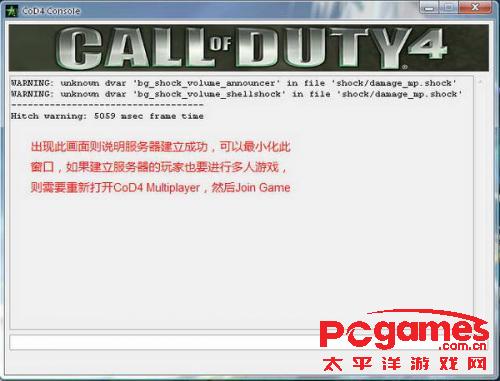500x381 pixels.
Task: Click the 'bg_shock_volume_announcer' warning line
Action: (233, 83)
